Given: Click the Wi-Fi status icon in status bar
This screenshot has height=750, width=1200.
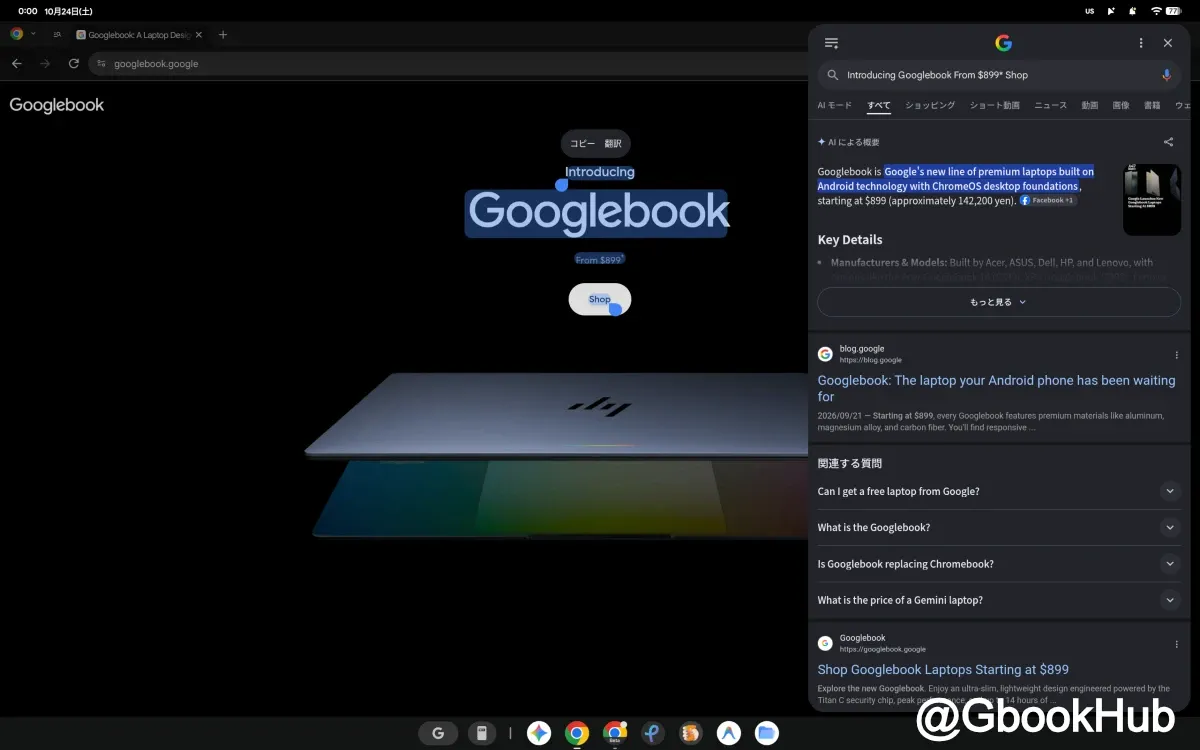Looking at the screenshot, I should point(1156,11).
